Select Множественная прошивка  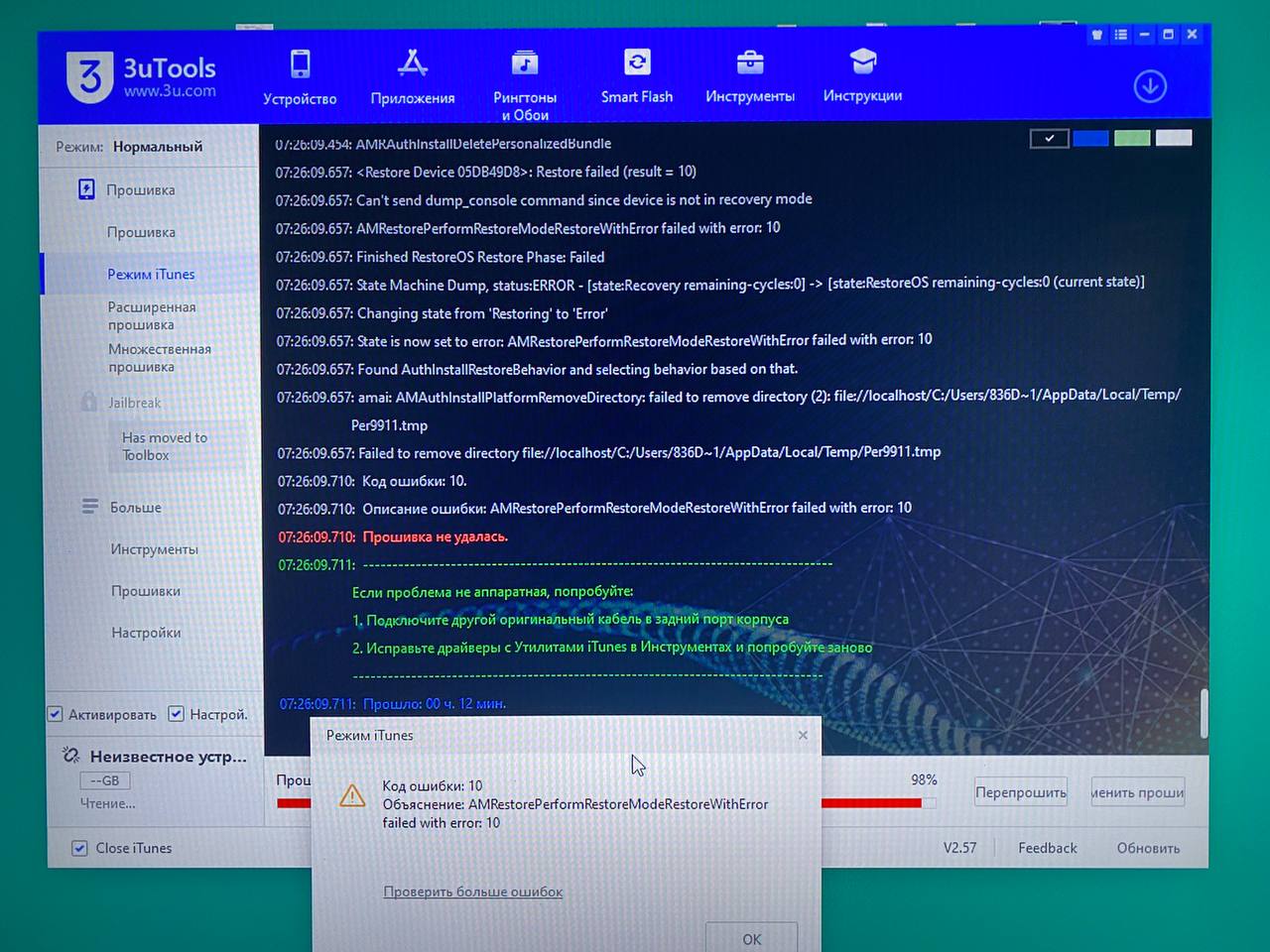[160, 357]
